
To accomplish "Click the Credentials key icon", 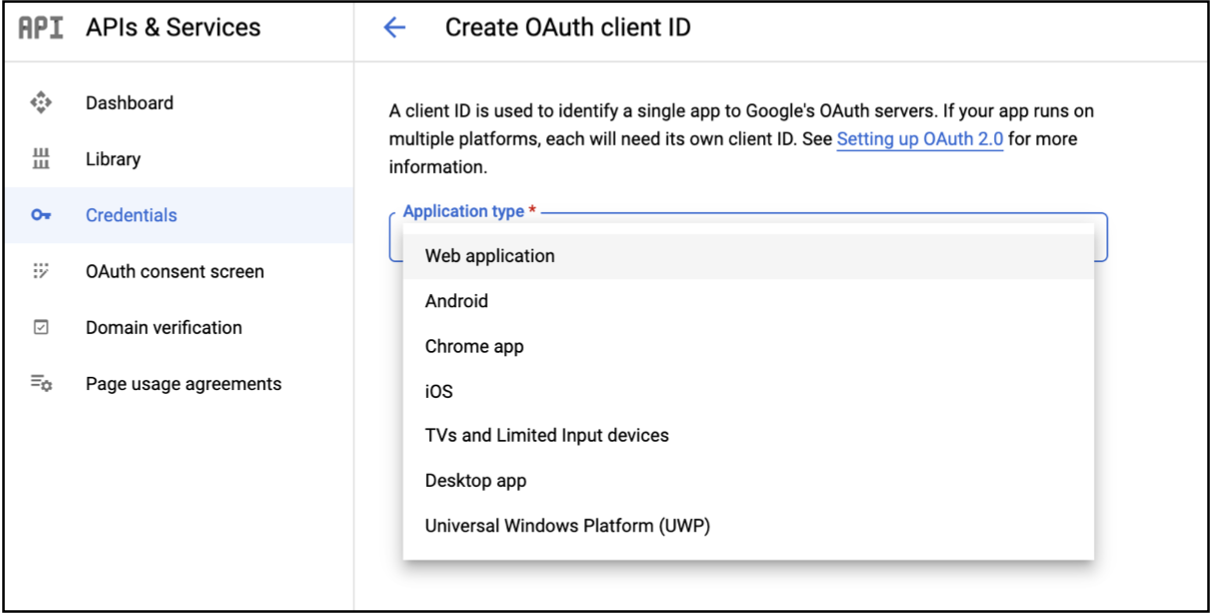I will coord(41,215).
